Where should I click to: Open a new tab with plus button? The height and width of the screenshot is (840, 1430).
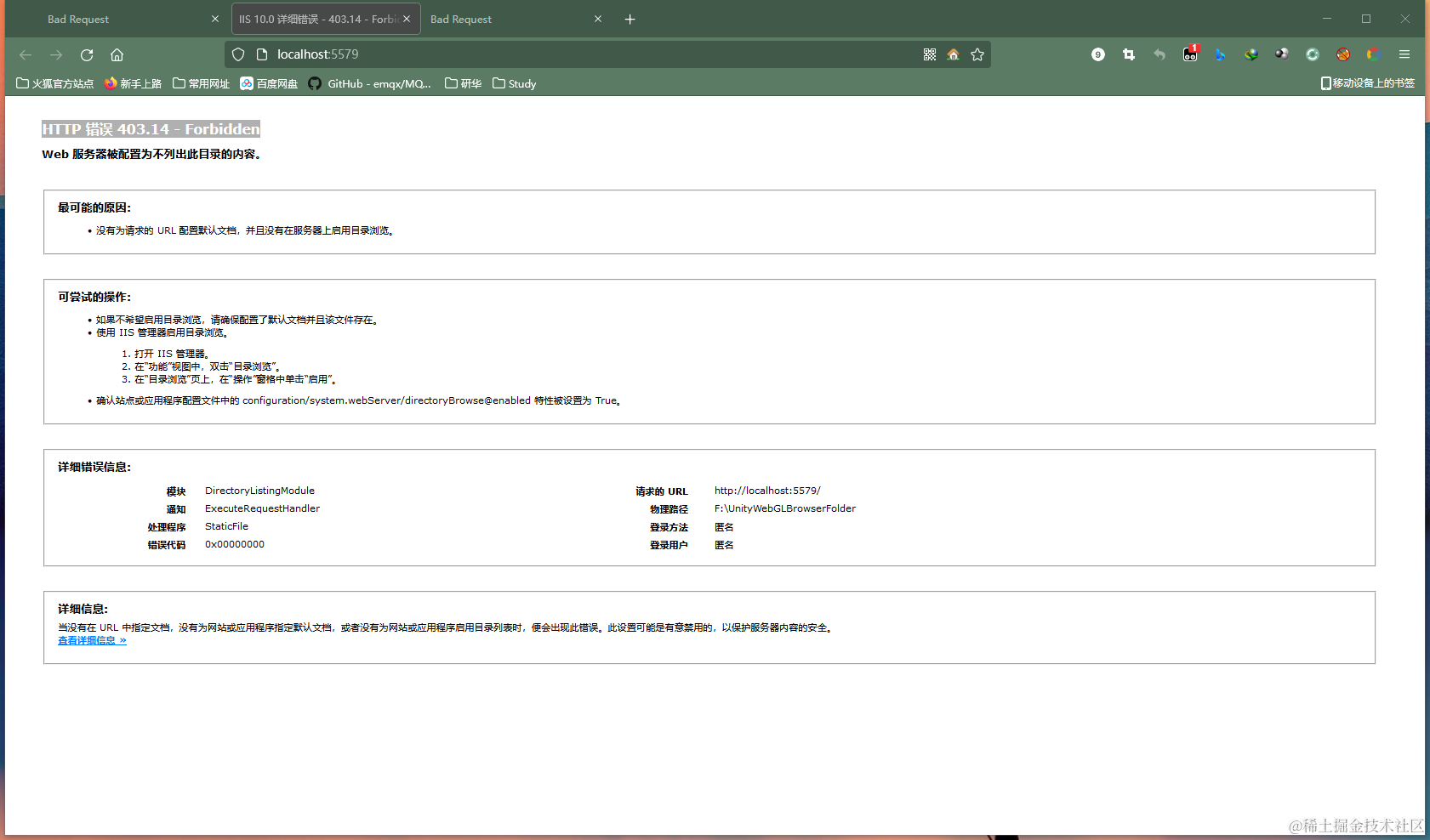pyautogui.click(x=630, y=19)
